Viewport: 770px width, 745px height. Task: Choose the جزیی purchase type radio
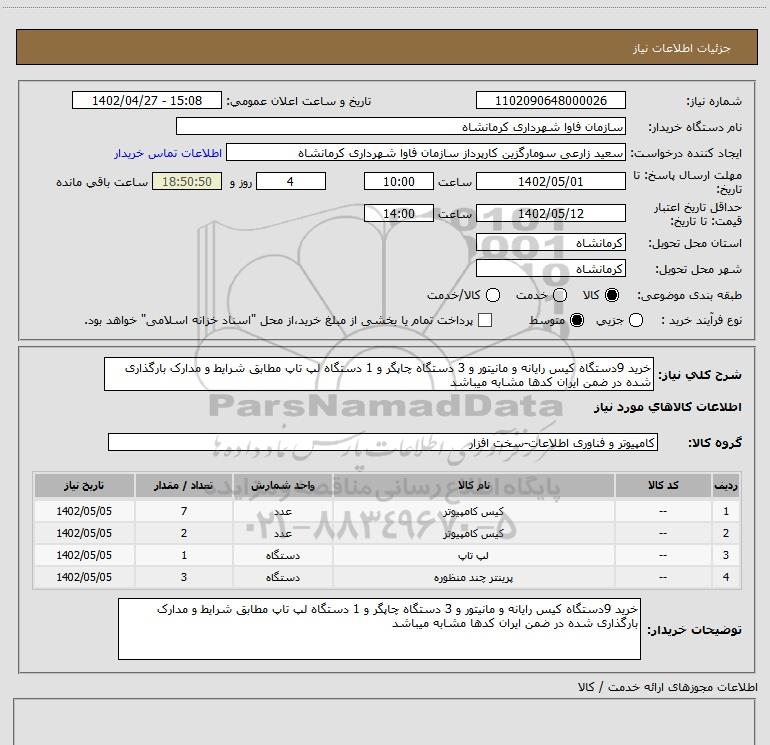[x=636, y=320]
